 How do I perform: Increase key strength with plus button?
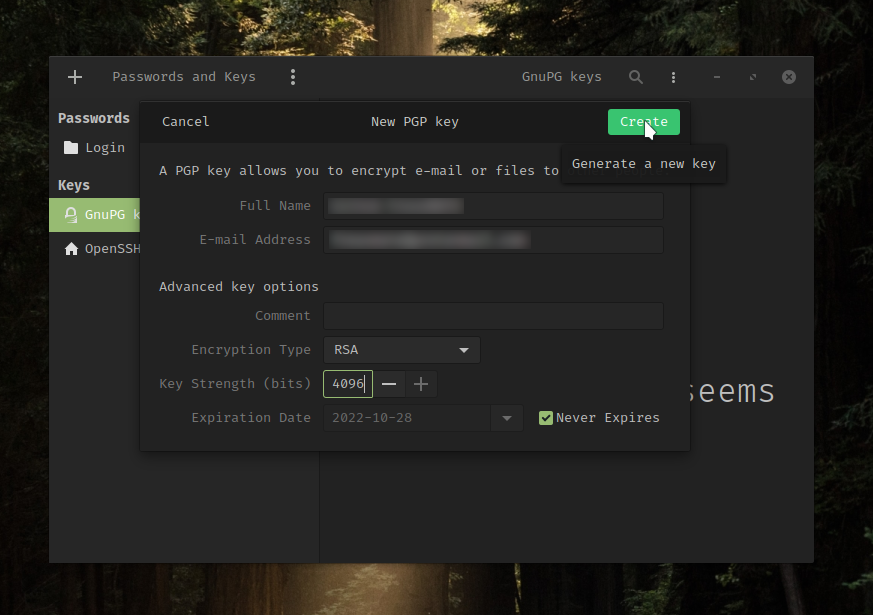[421, 384]
